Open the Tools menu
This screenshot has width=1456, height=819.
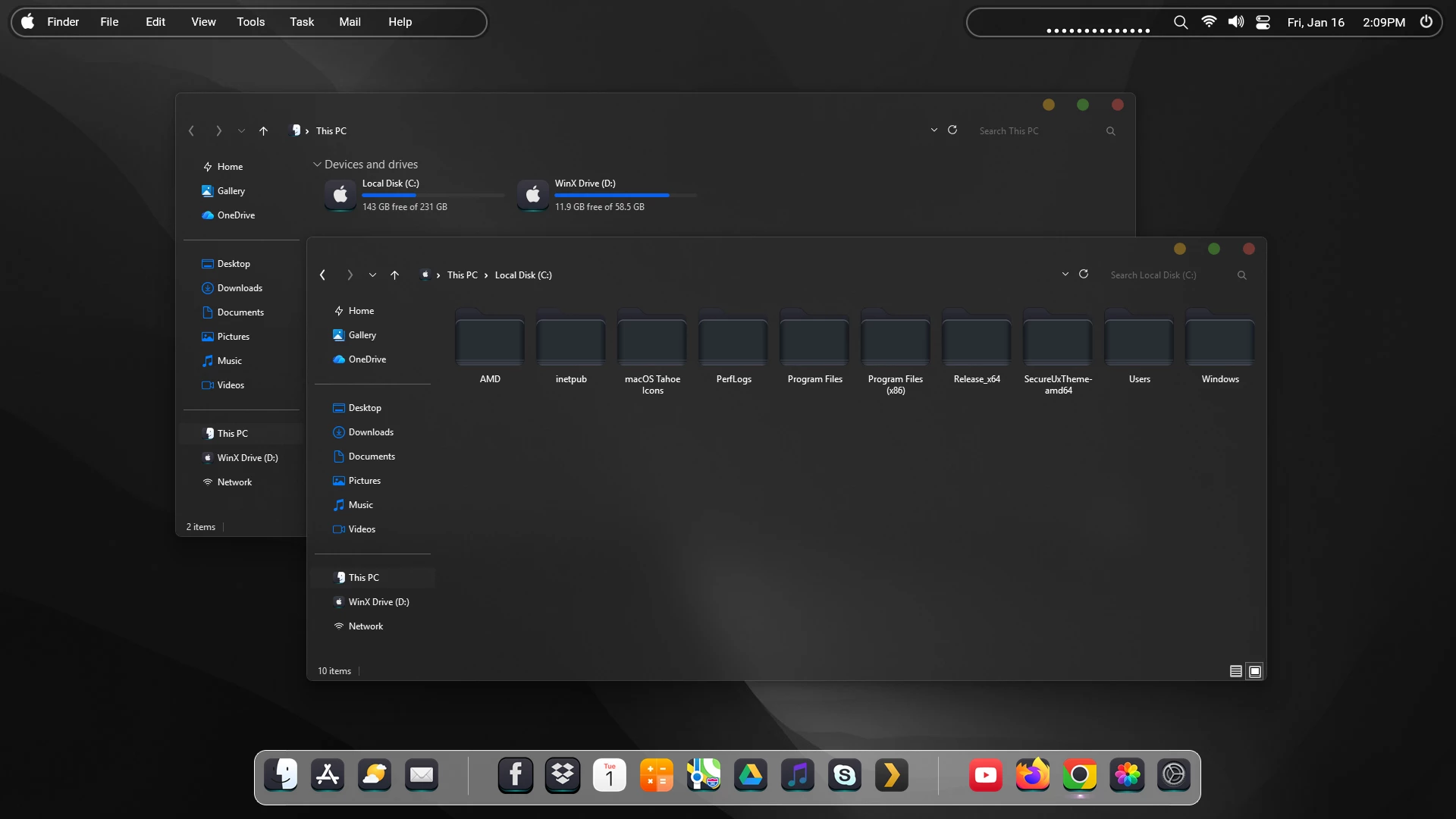point(251,21)
